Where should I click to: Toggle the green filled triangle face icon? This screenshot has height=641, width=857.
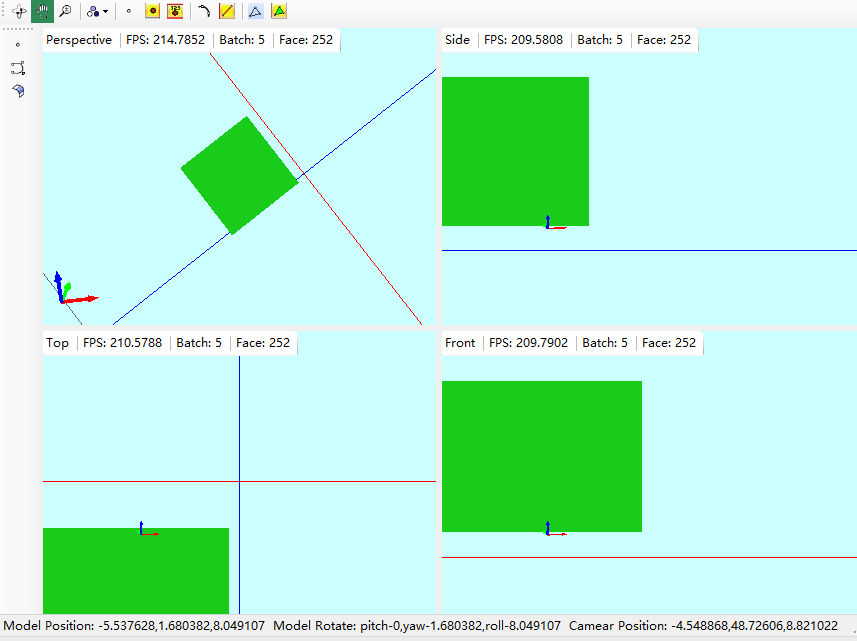coord(279,11)
